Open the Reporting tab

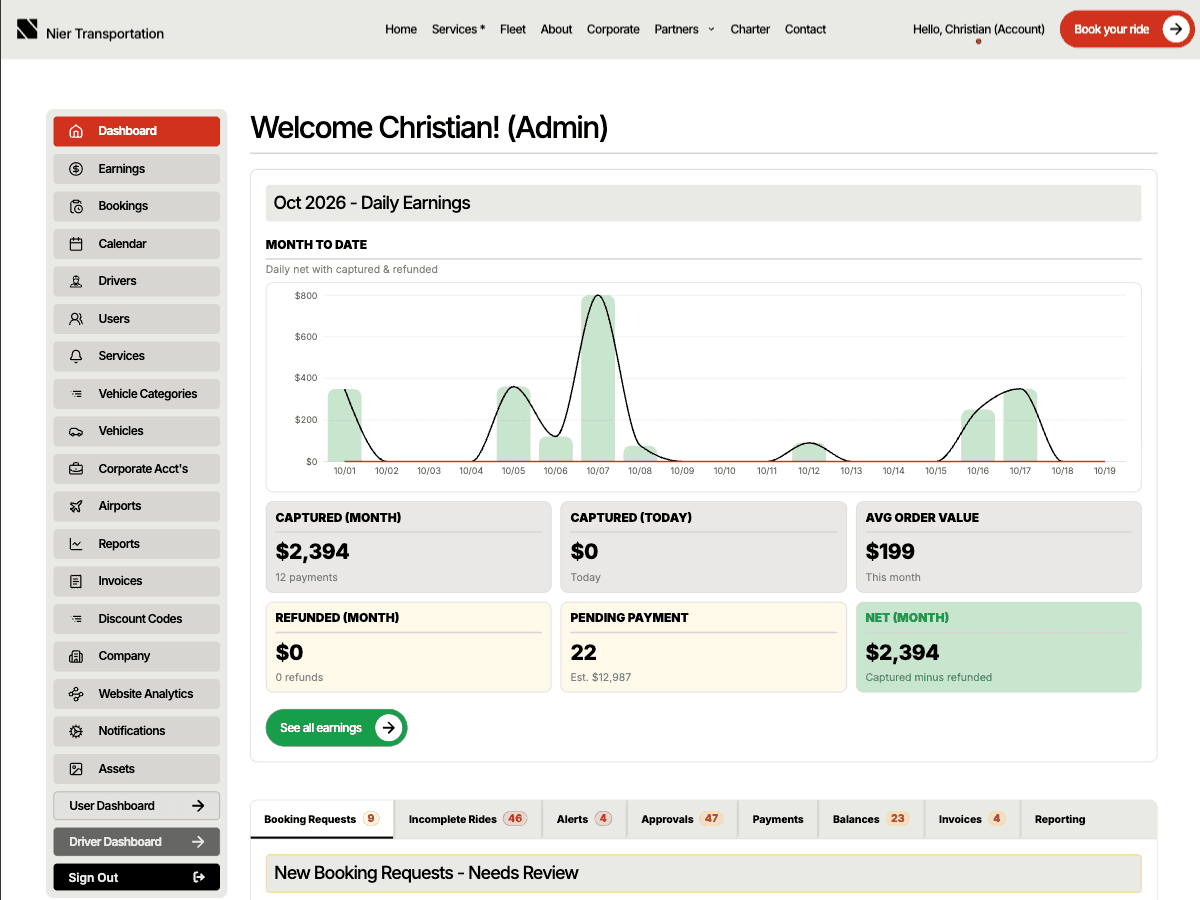[x=1060, y=819]
